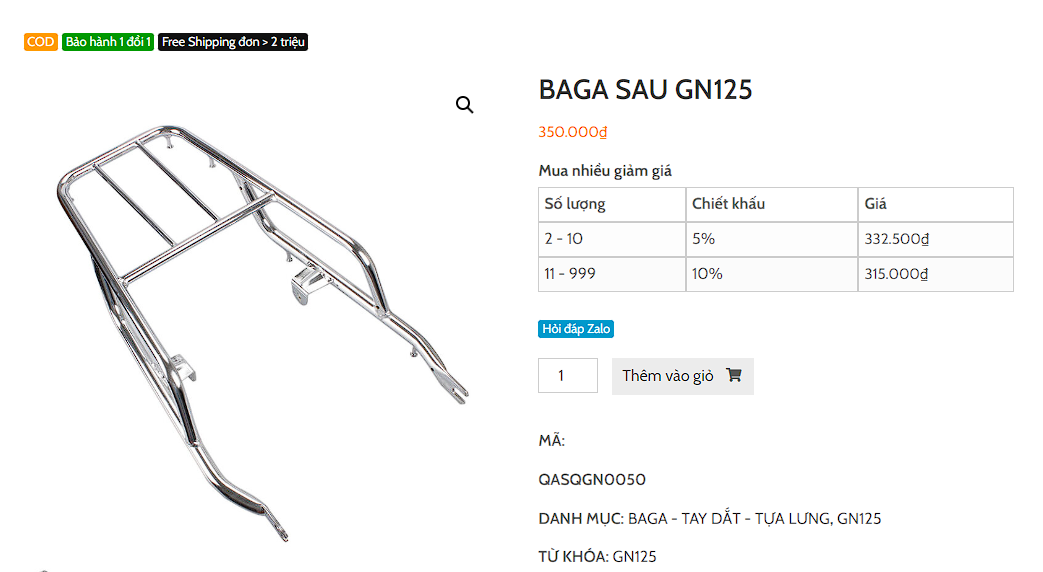Click the 315.000đ discounted price cell
The height and width of the screenshot is (572, 1043).
click(936, 274)
